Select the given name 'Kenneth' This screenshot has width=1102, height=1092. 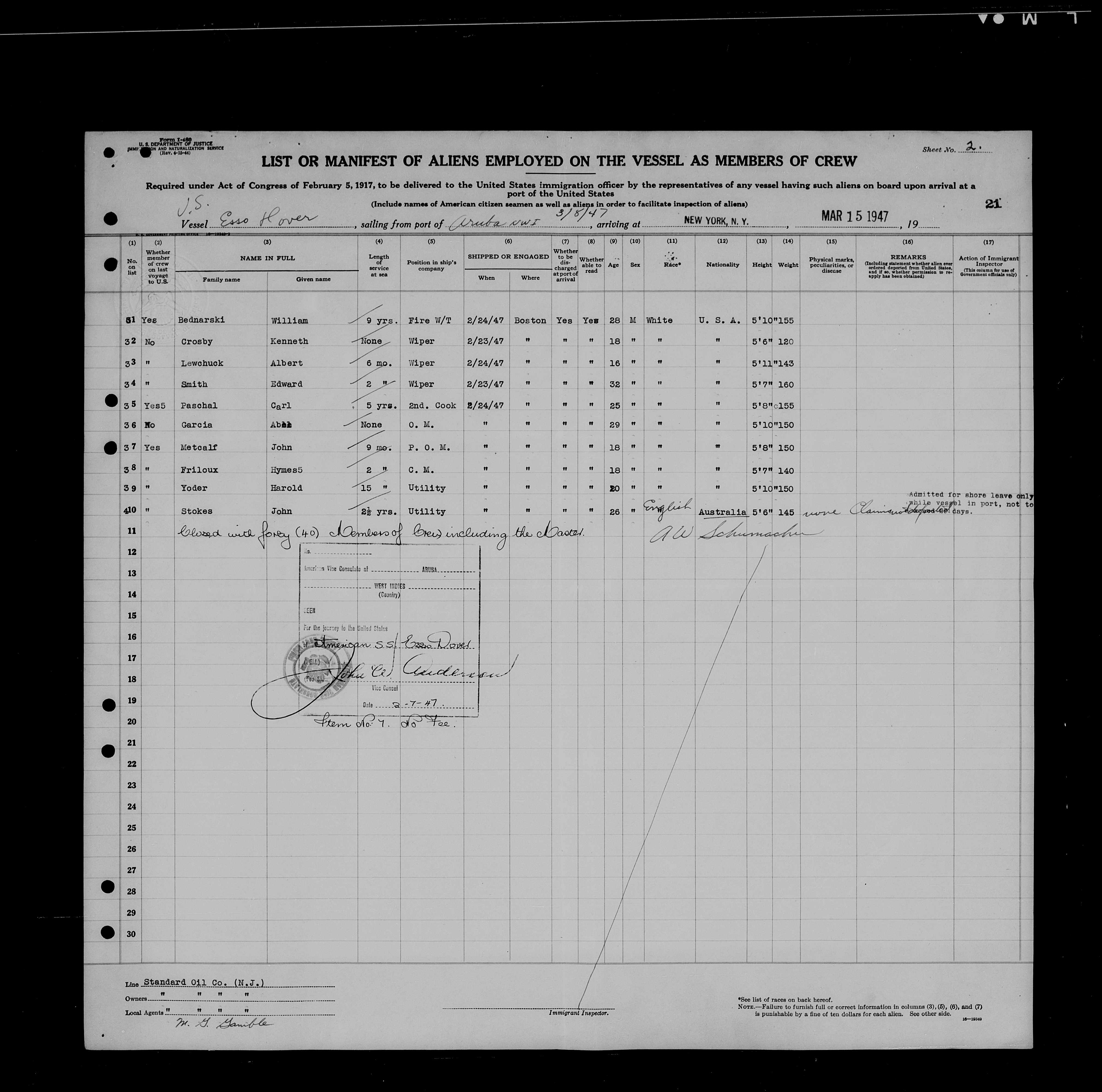[x=289, y=341]
